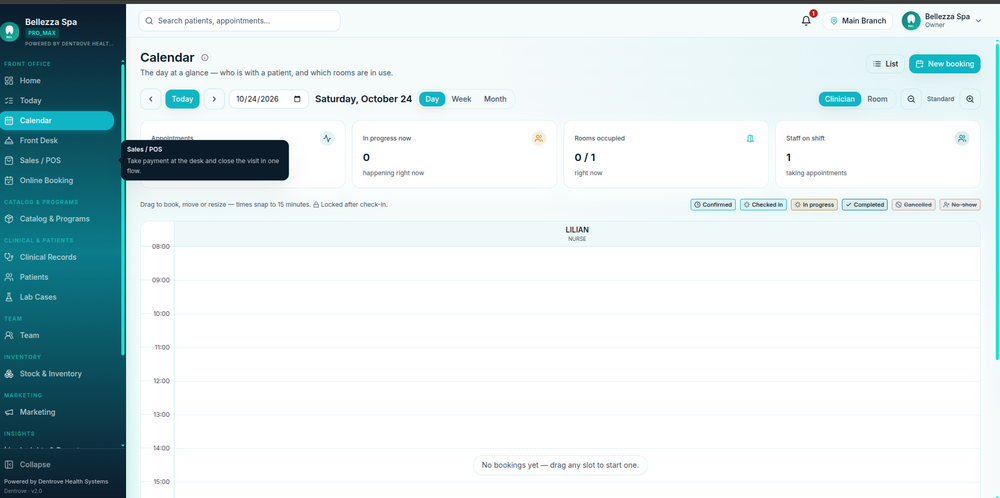Screen dimensions: 1000x498
Task: Click the date picker calendar icon
Action: coord(297,99)
